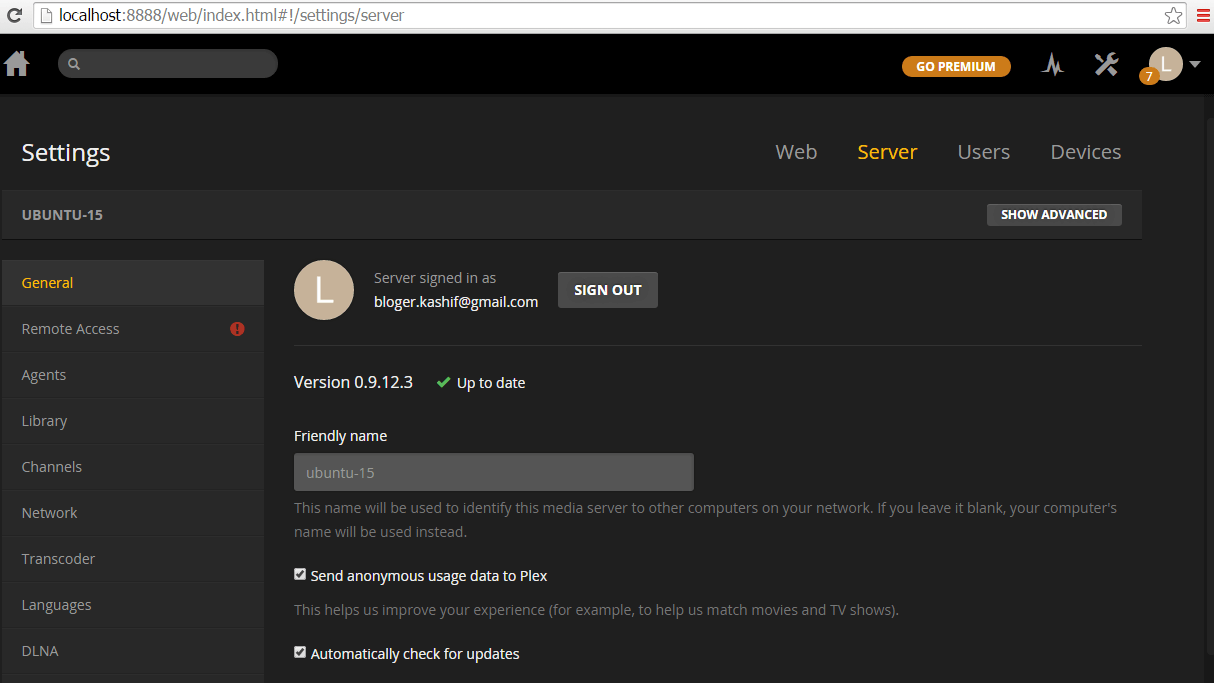Click SHOW ADVANCED to reveal more settings
Viewport: 1214px width, 683px height.
(1054, 214)
